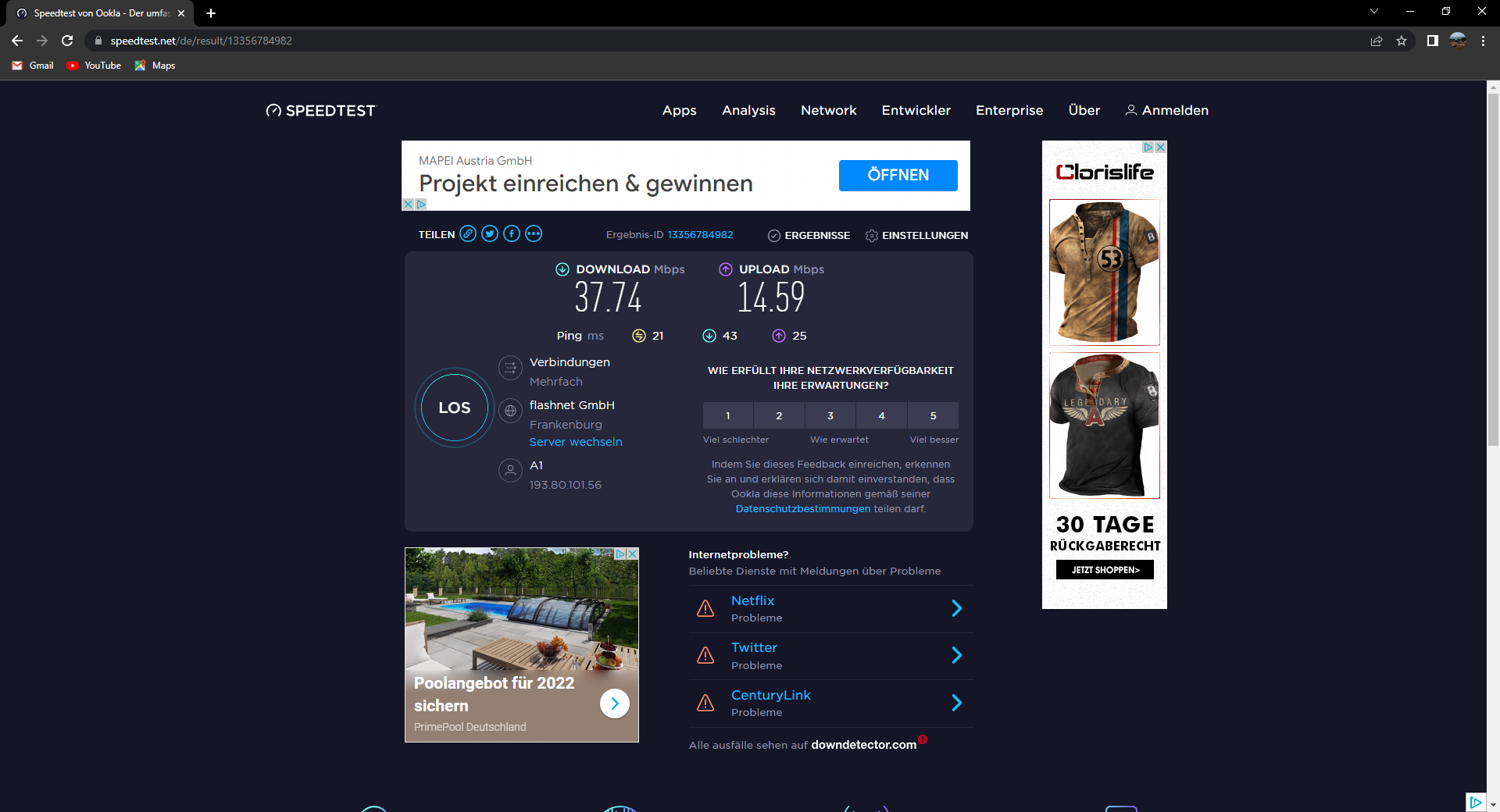Expand the Netflix problems entry arrow
This screenshot has width=1500, height=812.
click(x=957, y=608)
